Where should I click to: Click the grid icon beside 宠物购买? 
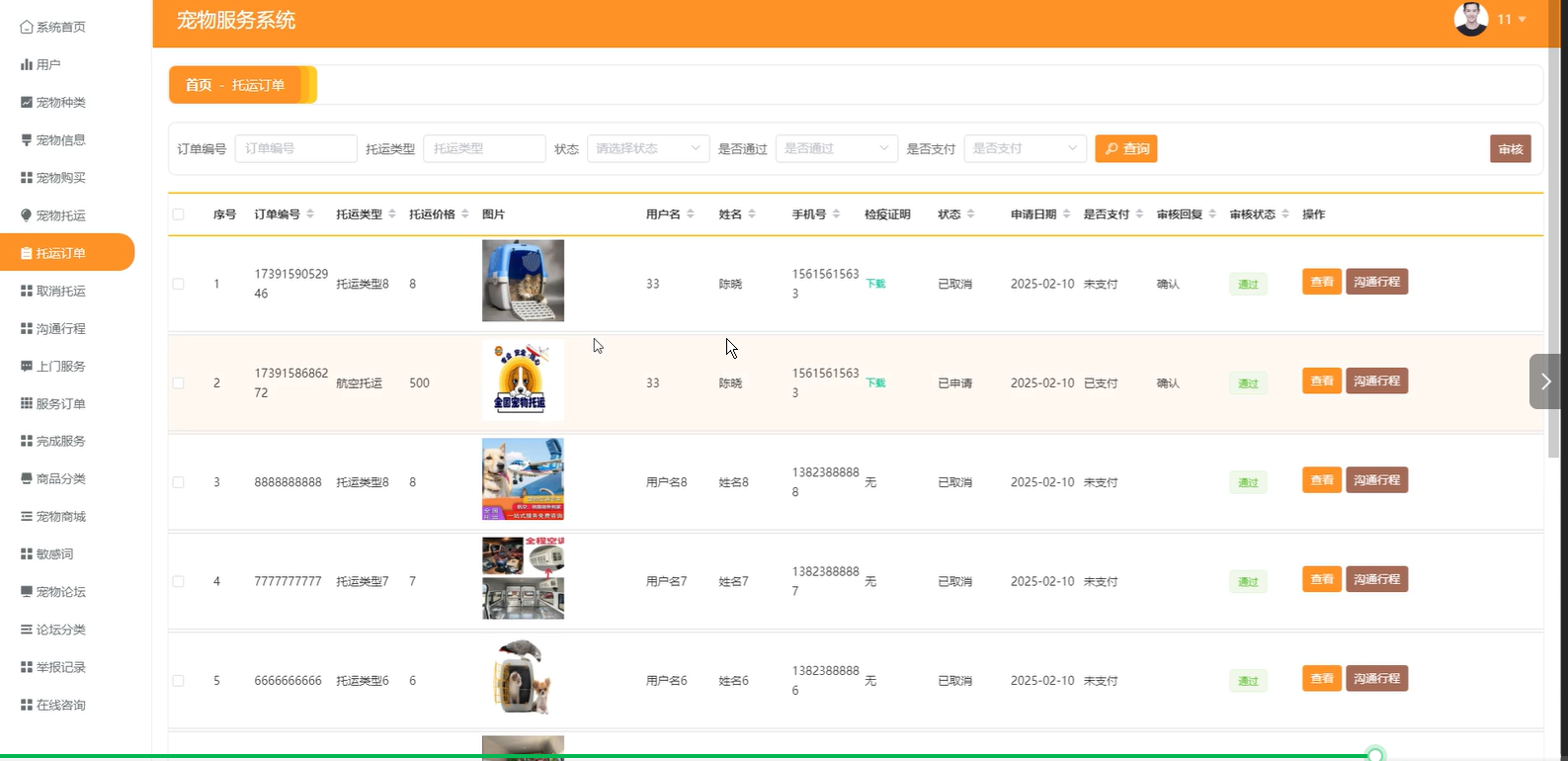27,177
